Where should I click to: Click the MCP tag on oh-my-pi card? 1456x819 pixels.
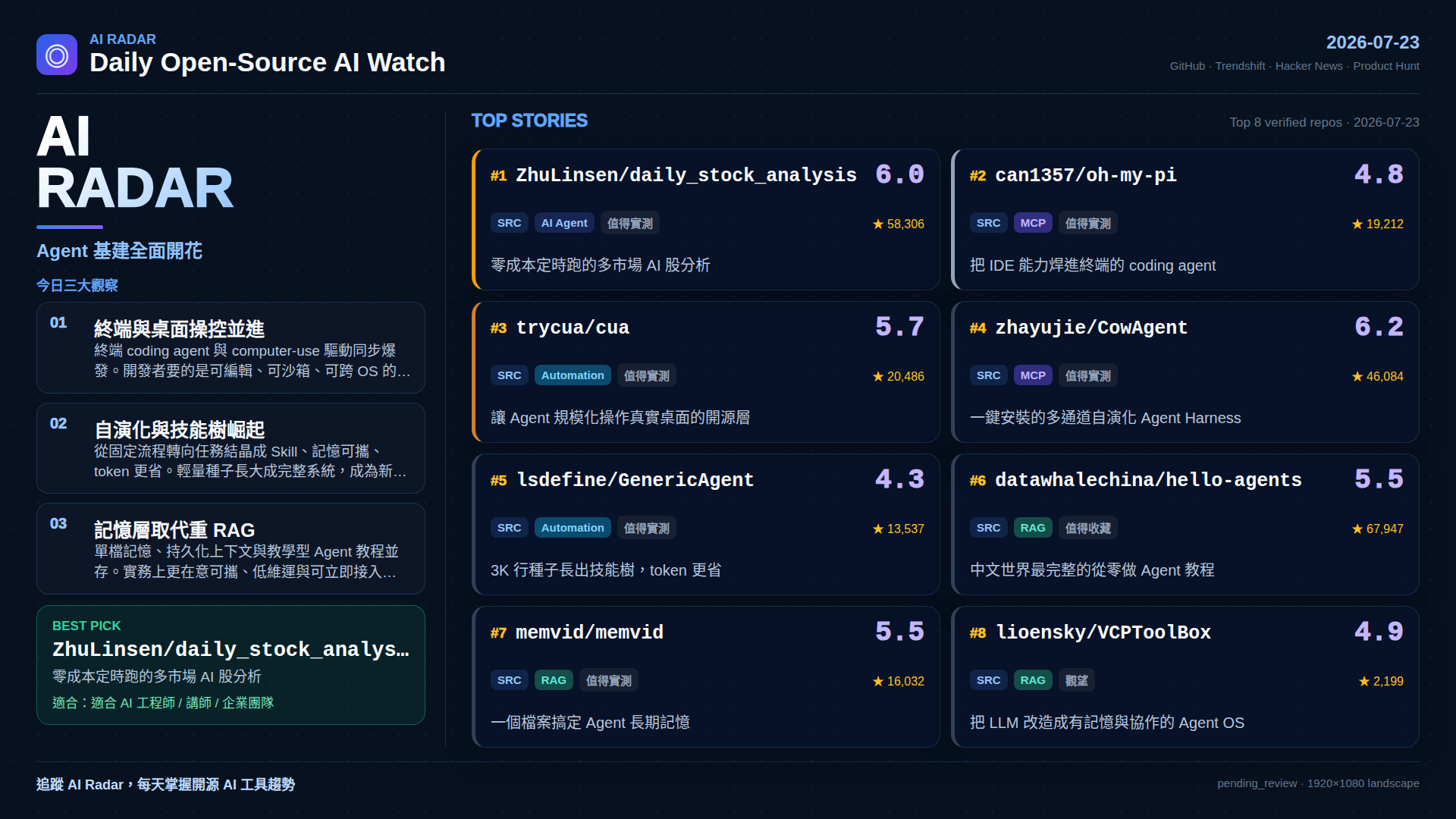pos(1033,223)
